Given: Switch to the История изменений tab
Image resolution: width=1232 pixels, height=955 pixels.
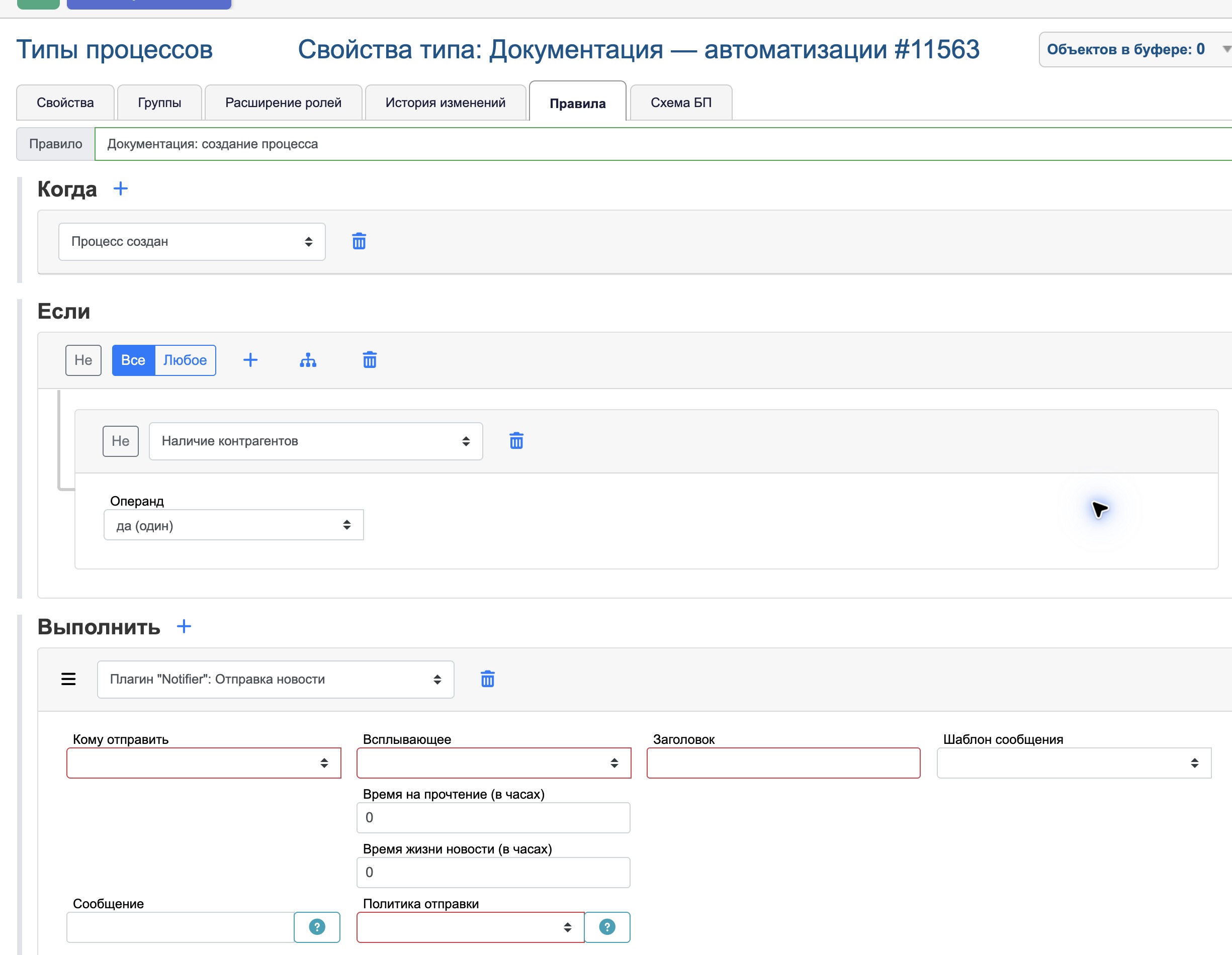Looking at the screenshot, I should pyautogui.click(x=446, y=103).
